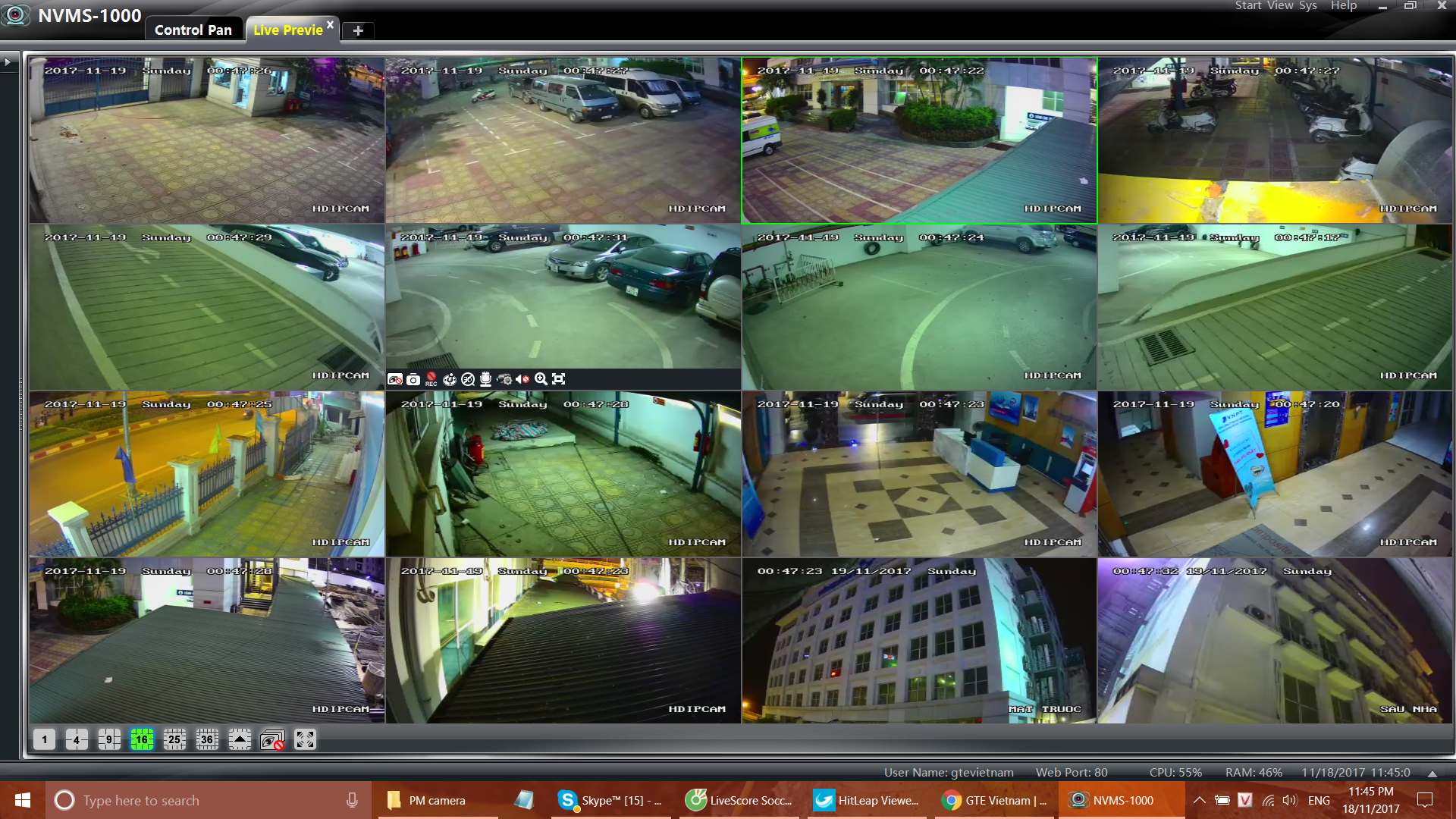Click the REC record icon in the video toolbar
1456x819 pixels.
431,378
